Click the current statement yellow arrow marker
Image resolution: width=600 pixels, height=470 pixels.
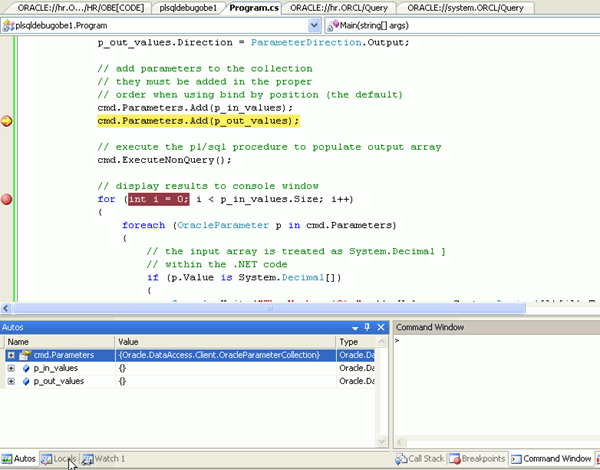tap(7, 121)
